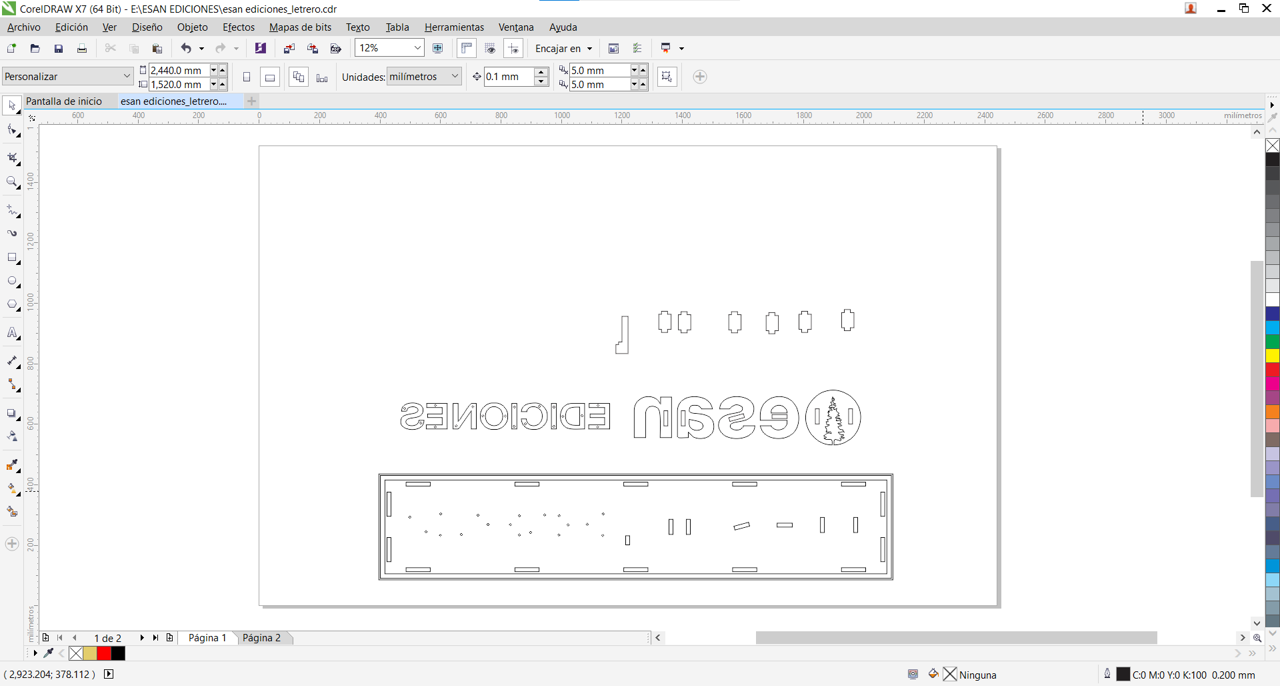1280x686 pixels.
Task: Select the Pick tool in the toolbox
Action: click(x=12, y=106)
